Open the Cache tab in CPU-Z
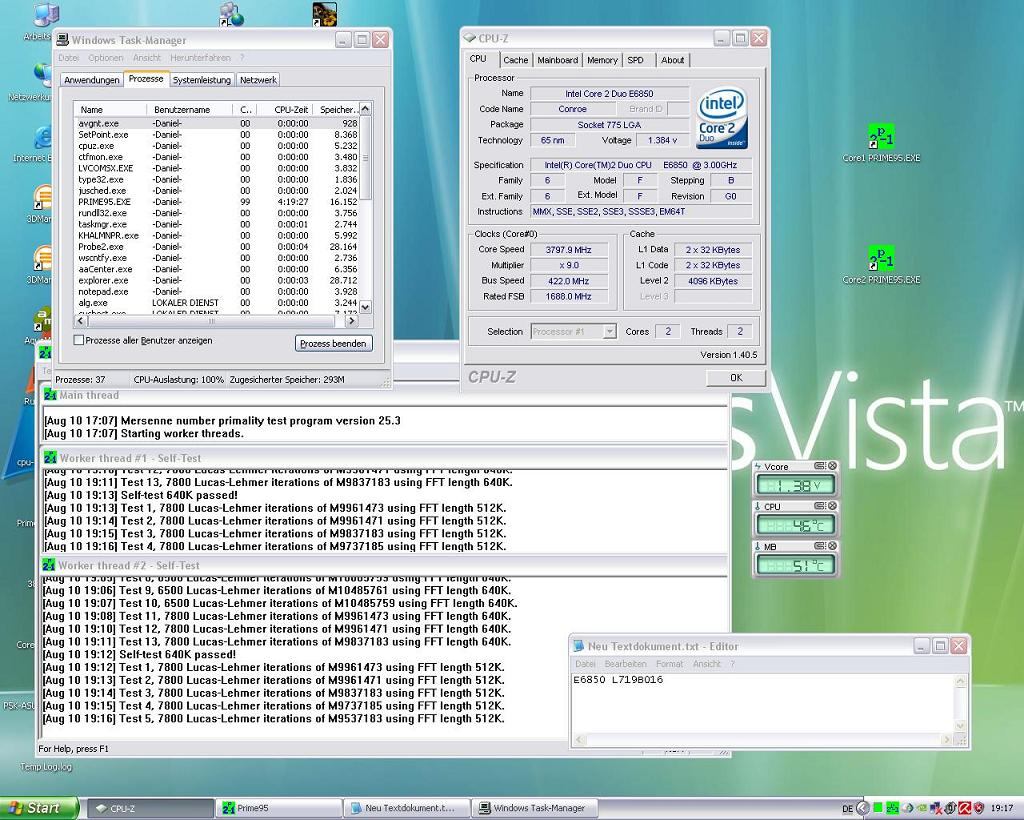The width and height of the screenshot is (1024, 820). click(x=515, y=60)
